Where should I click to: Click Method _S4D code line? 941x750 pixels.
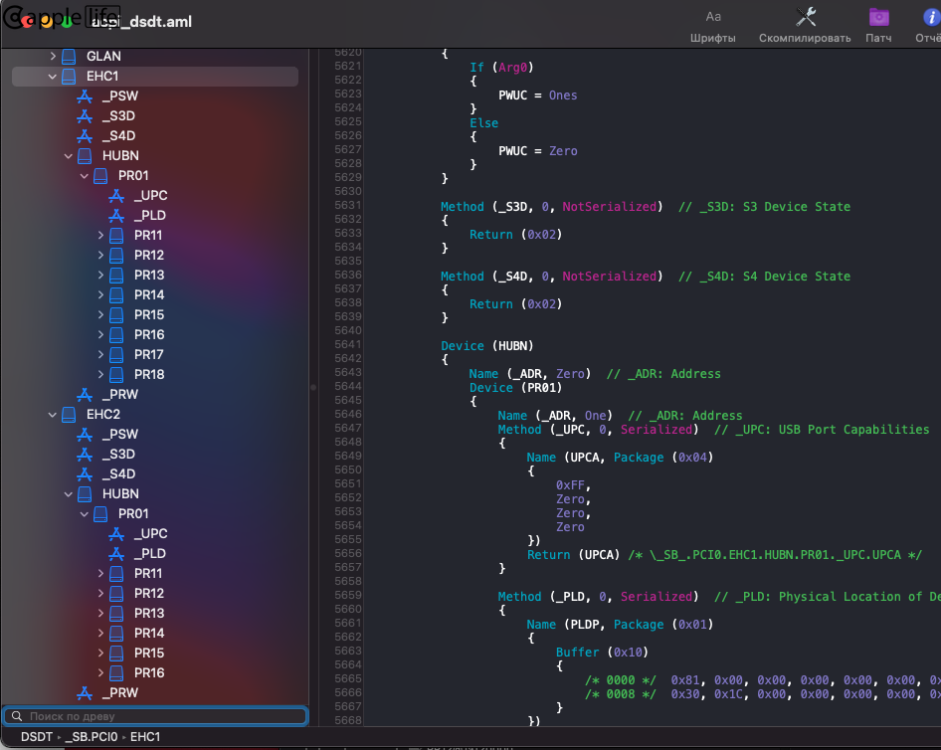[x=645, y=276]
